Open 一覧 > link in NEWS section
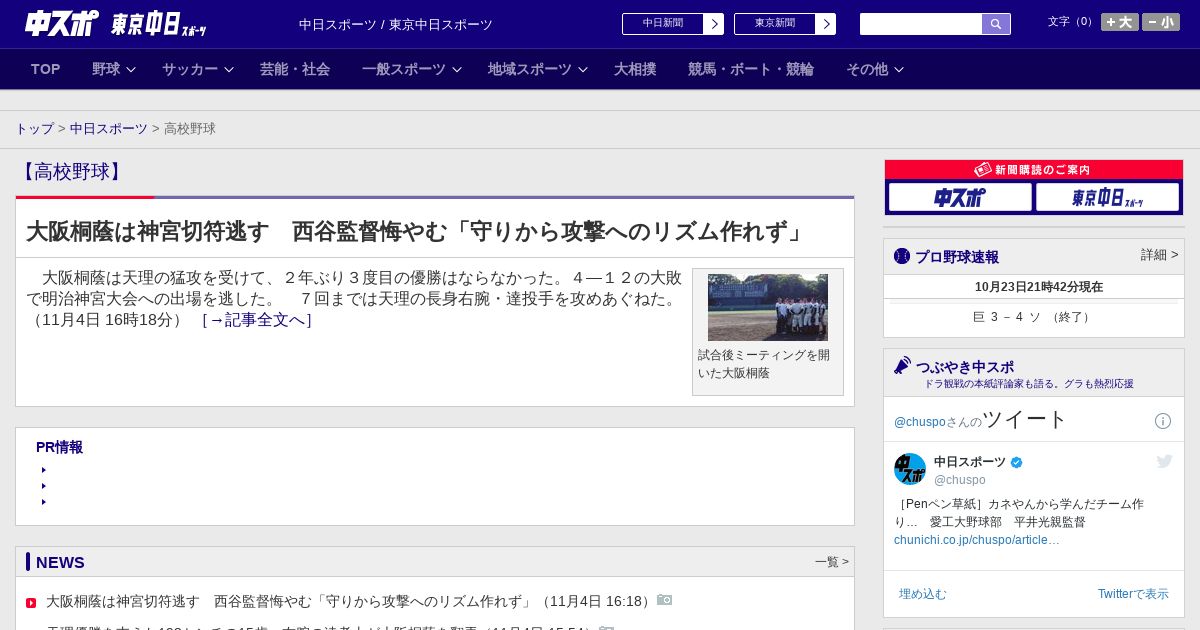Viewport: 1200px width, 630px height. (832, 562)
